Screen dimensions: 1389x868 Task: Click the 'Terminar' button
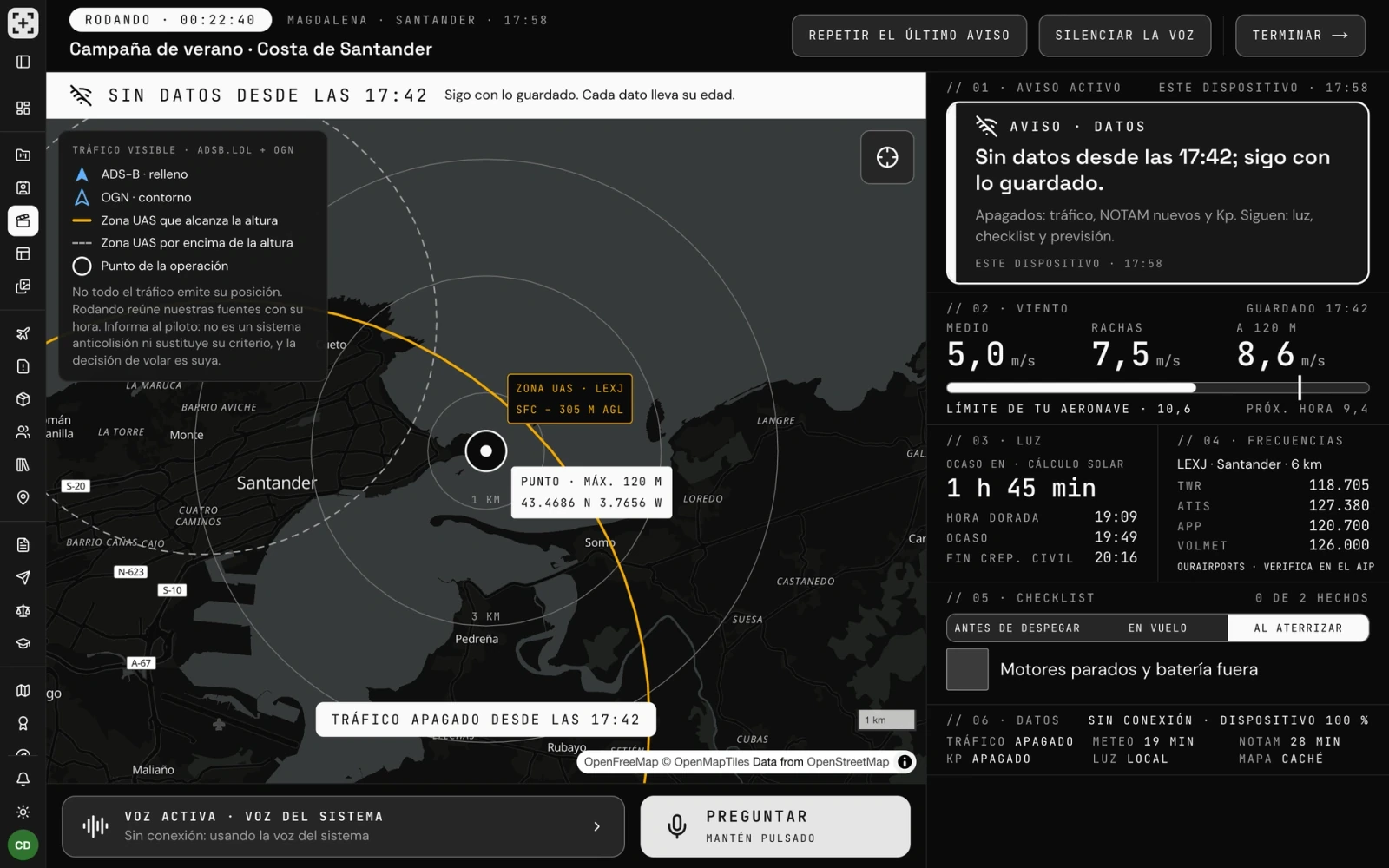pos(1300,36)
